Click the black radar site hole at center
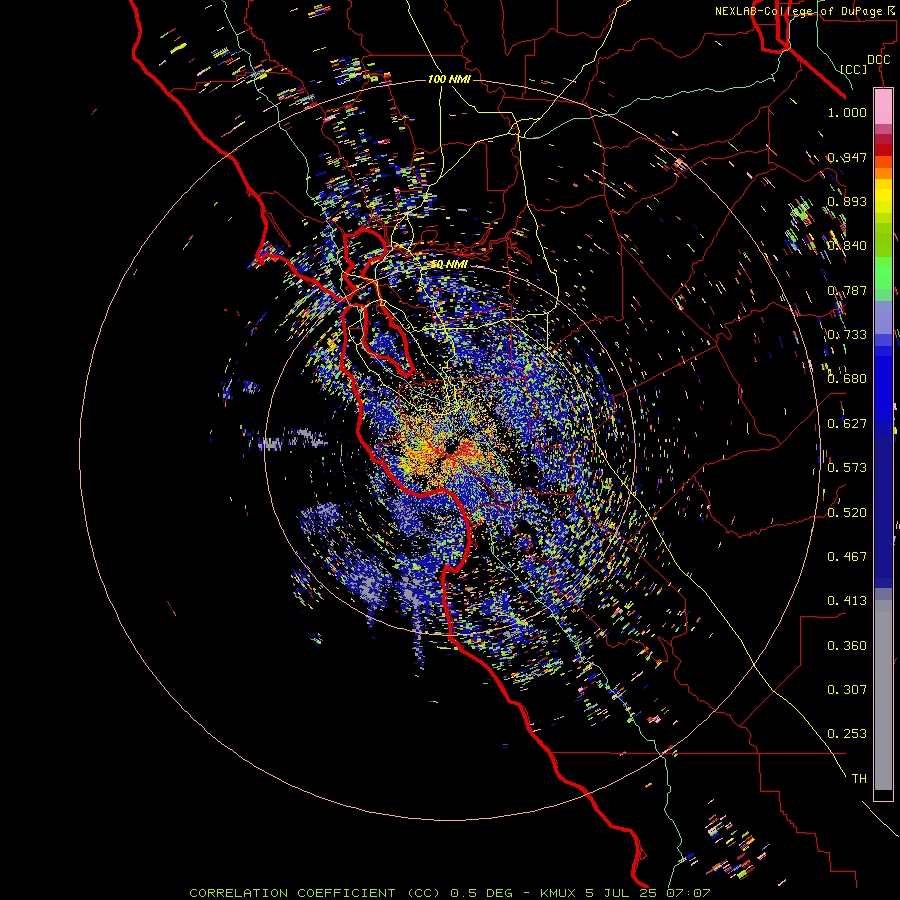The height and width of the screenshot is (900, 900). click(450, 448)
